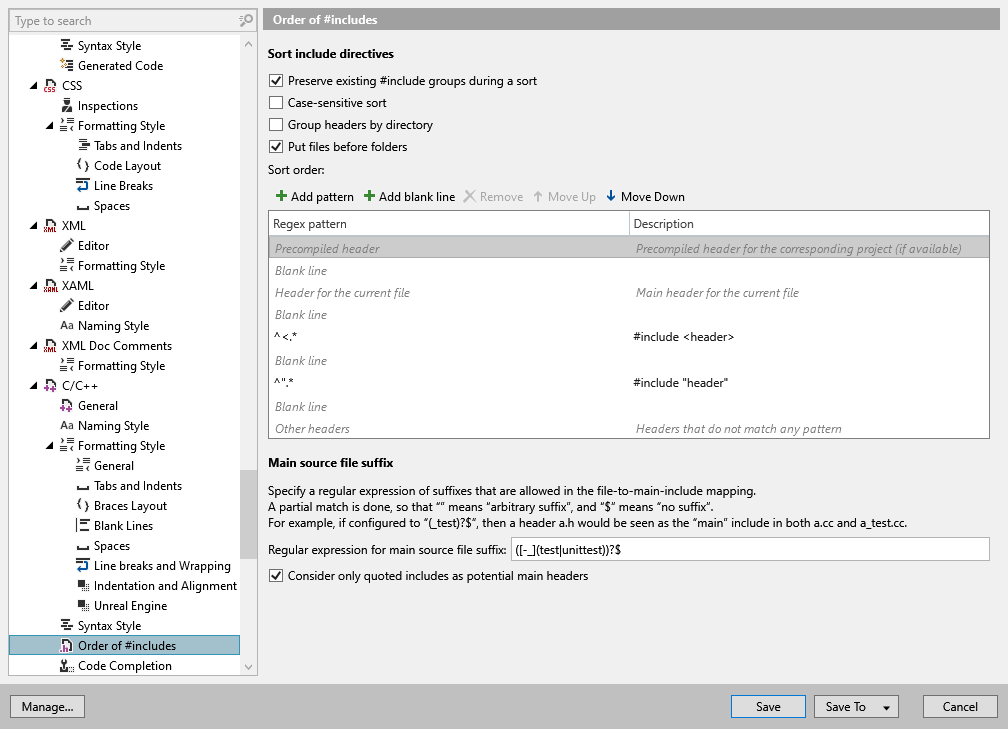Click the Manage button

(x=47, y=706)
